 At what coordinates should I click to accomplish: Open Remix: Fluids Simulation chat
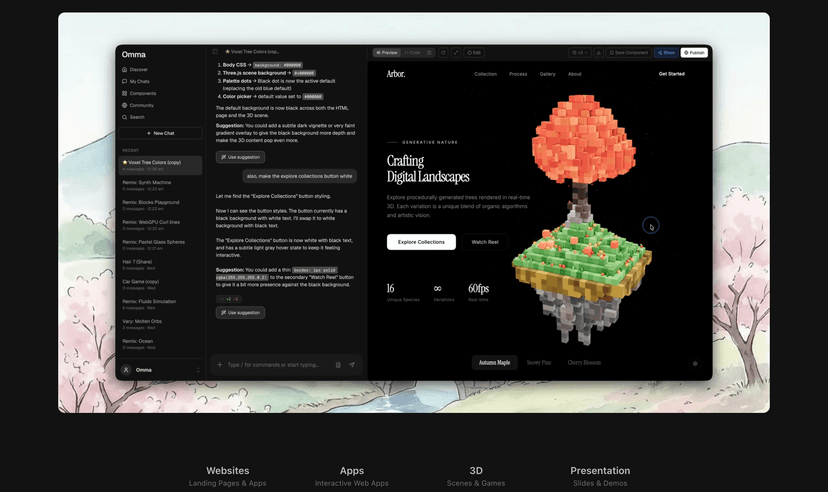click(160, 304)
